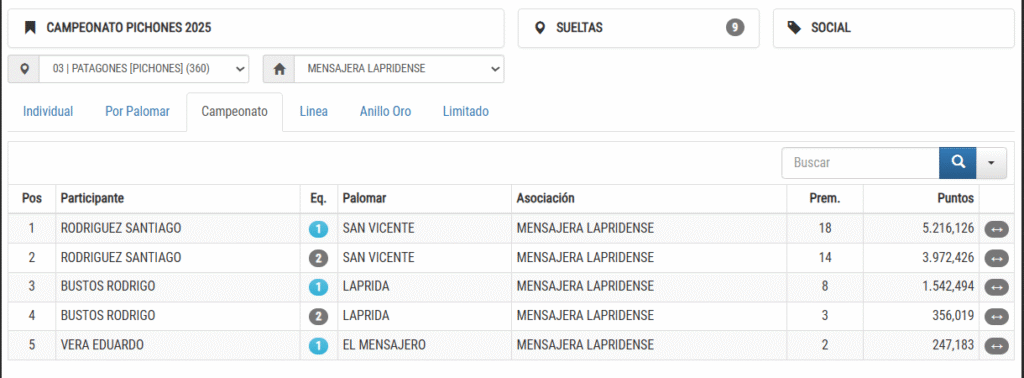The width and height of the screenshot is (1024, 378).
Task: Switch to the Individual tab
Action: (48, 112)
